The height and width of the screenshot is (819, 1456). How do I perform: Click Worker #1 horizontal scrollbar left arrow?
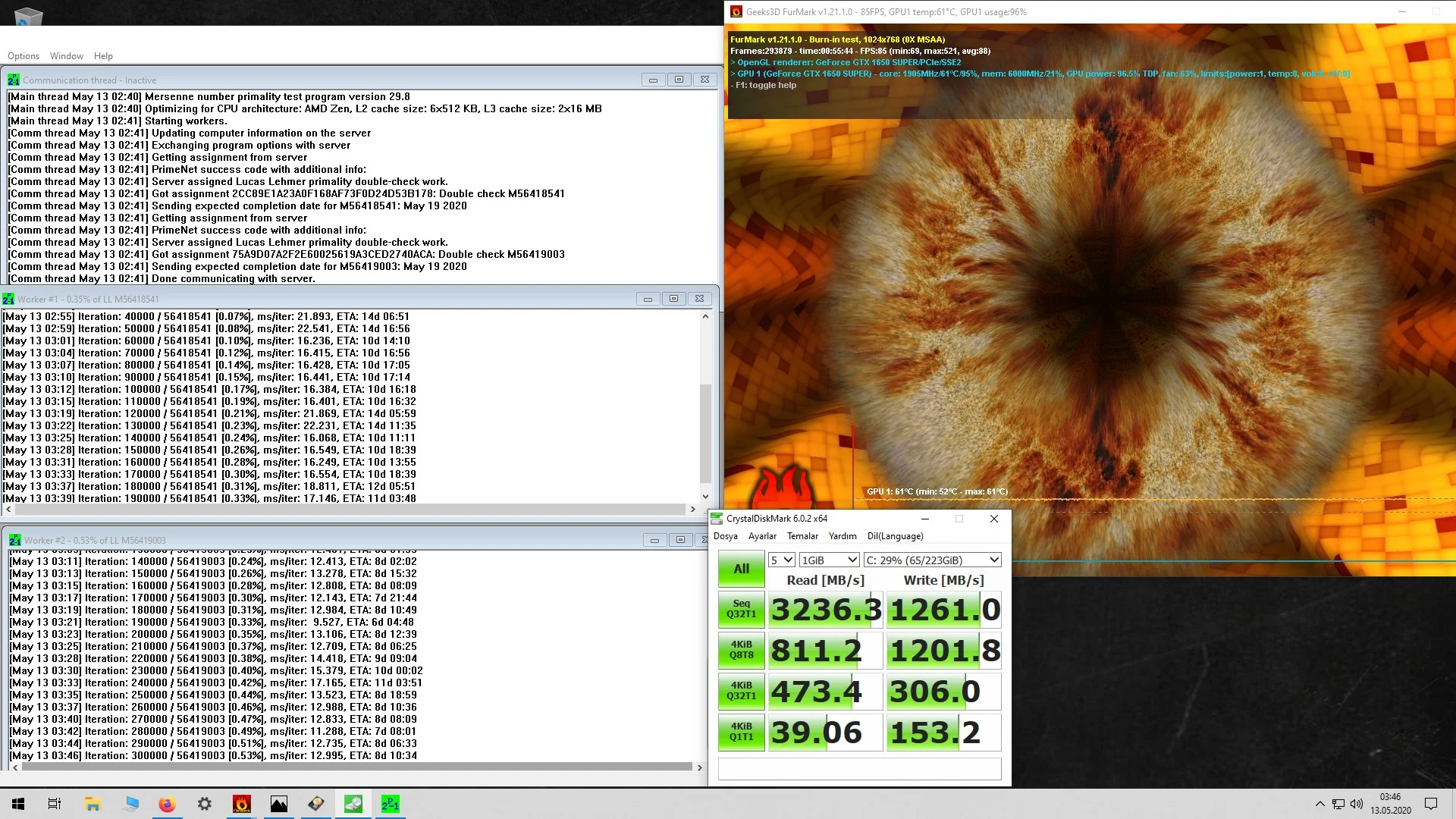8,510
